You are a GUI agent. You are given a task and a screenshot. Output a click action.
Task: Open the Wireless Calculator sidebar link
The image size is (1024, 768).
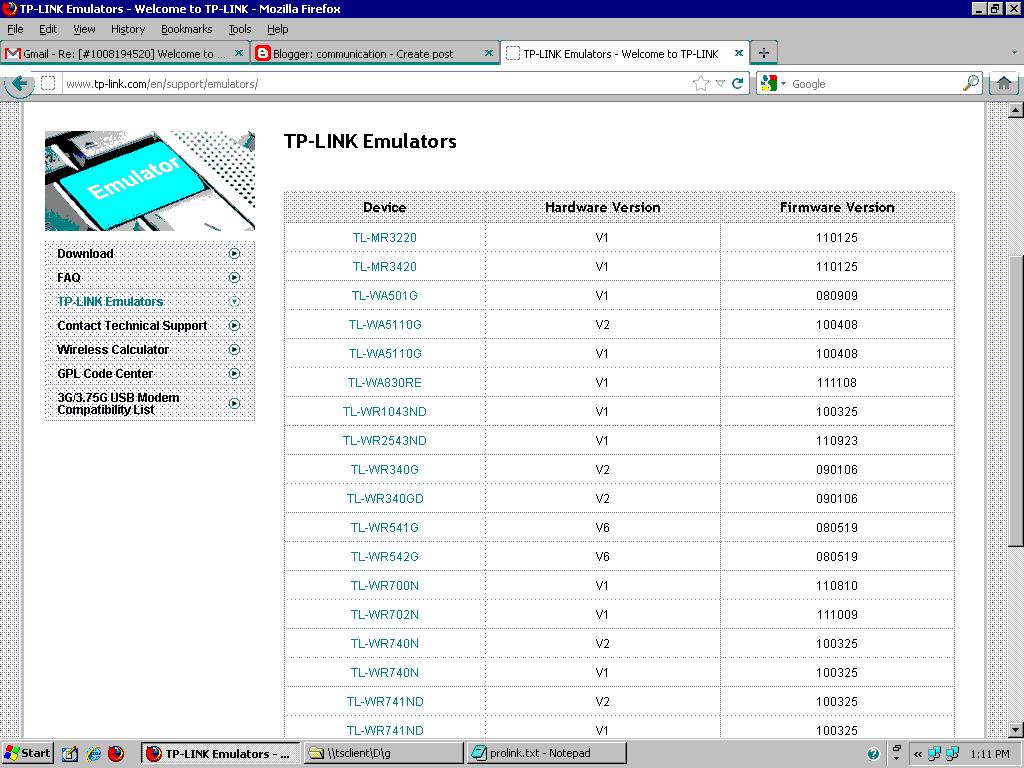coord(113,349)
